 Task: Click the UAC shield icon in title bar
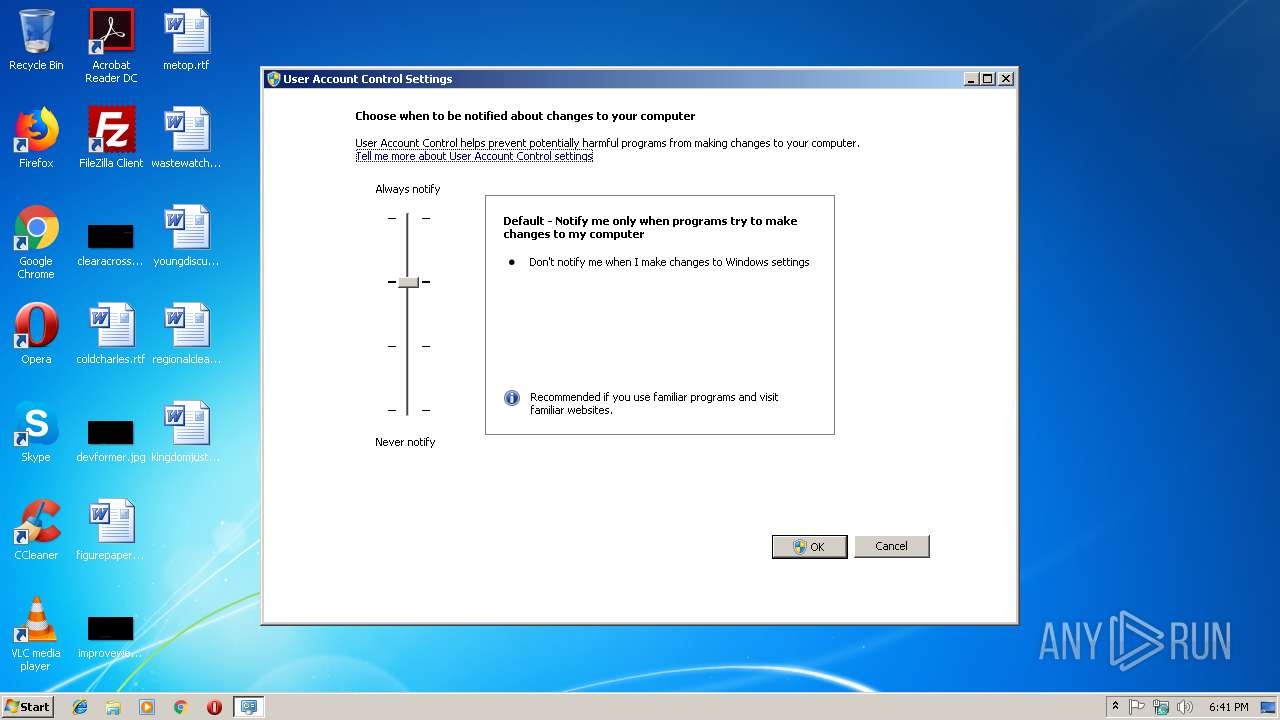(273, 79)
